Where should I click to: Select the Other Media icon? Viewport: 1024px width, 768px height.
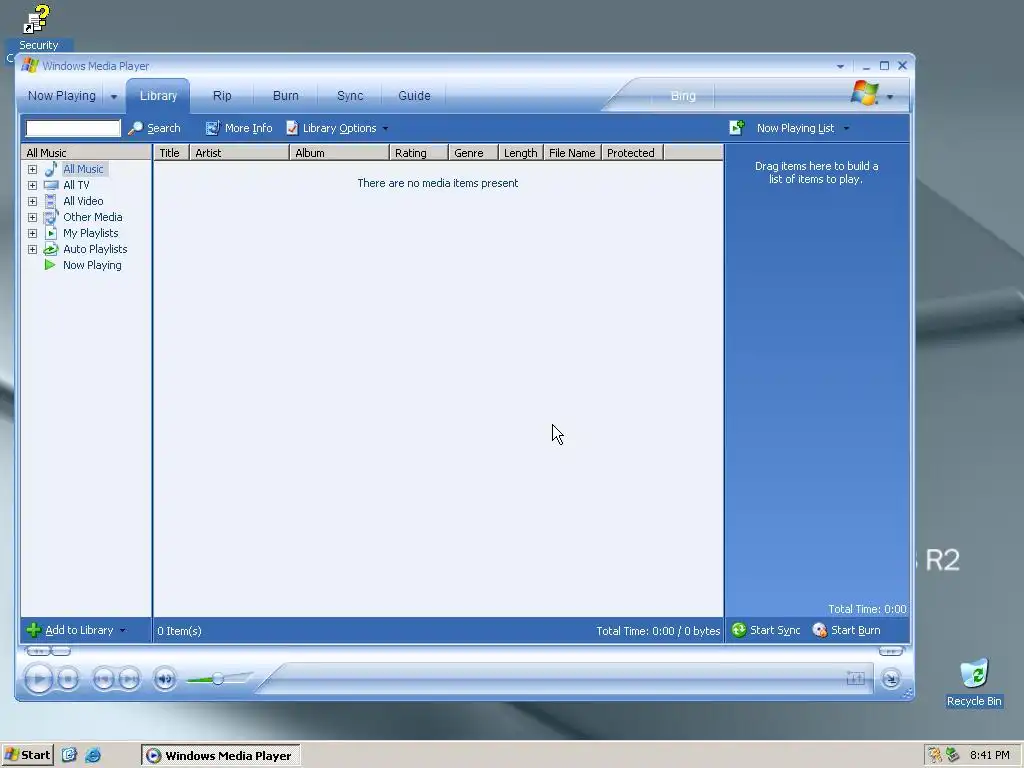point(51,217)
